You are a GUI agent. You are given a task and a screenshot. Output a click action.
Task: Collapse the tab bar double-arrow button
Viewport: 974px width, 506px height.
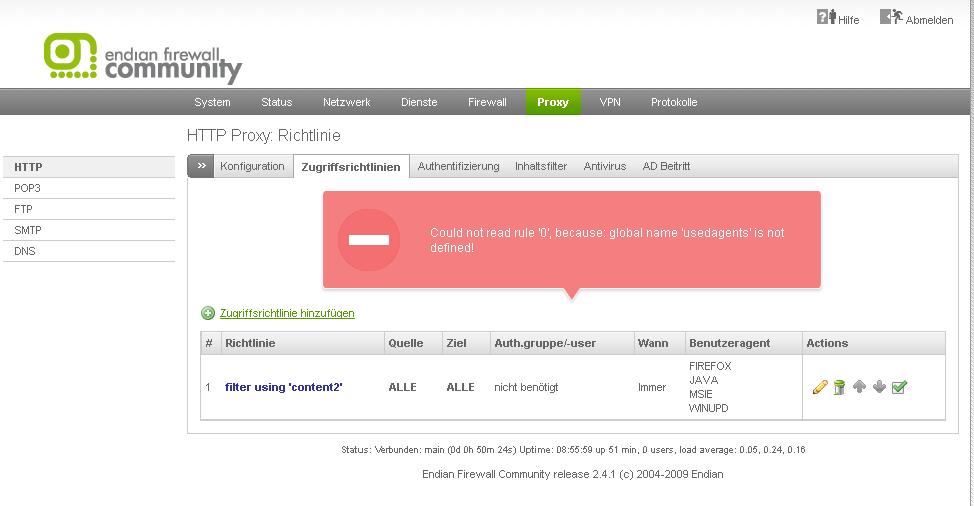point(200,166)
